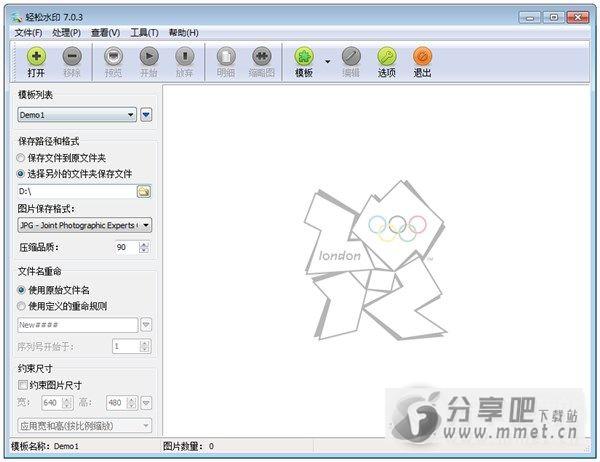Start processing with the 开始 icon
Screen dimensions: 600x462
click(x=149, y=57)
